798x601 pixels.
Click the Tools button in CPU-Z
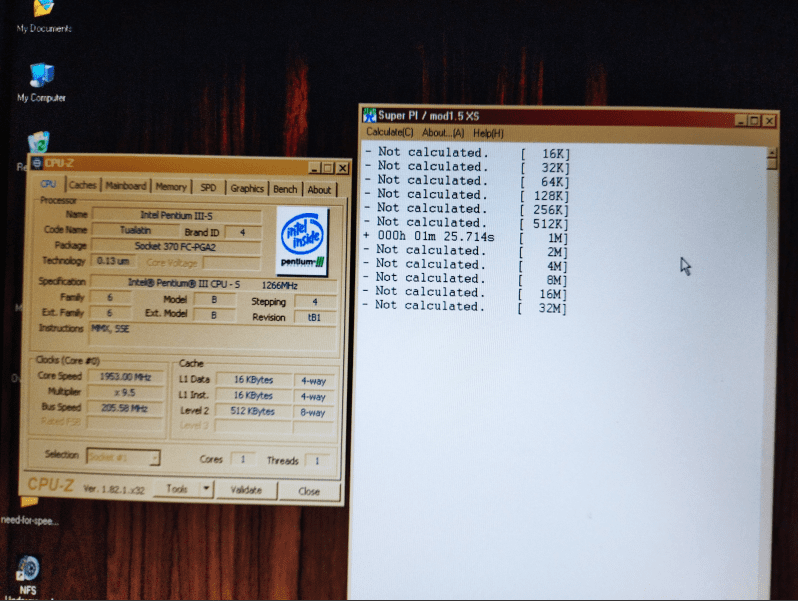177,489
